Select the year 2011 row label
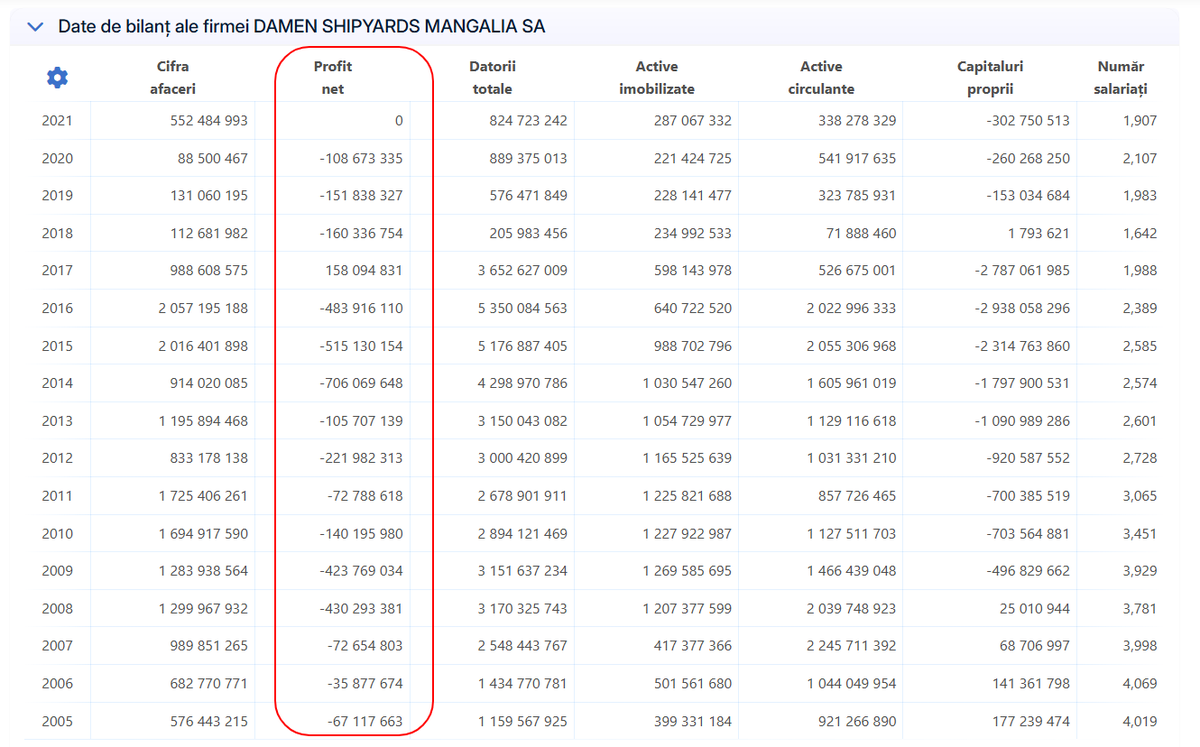Image resolution: width=1200 pixels, height=747 pixels. tap(57, 496)
